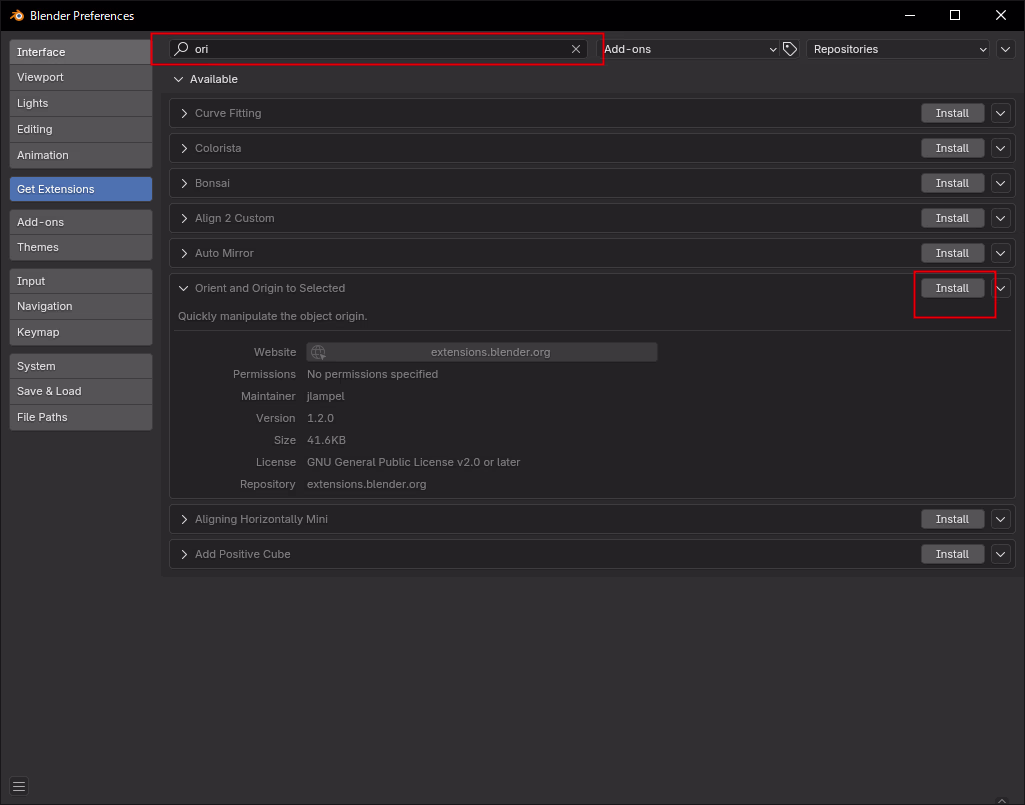Open the Interface preferences tab

tap(81, 52)
